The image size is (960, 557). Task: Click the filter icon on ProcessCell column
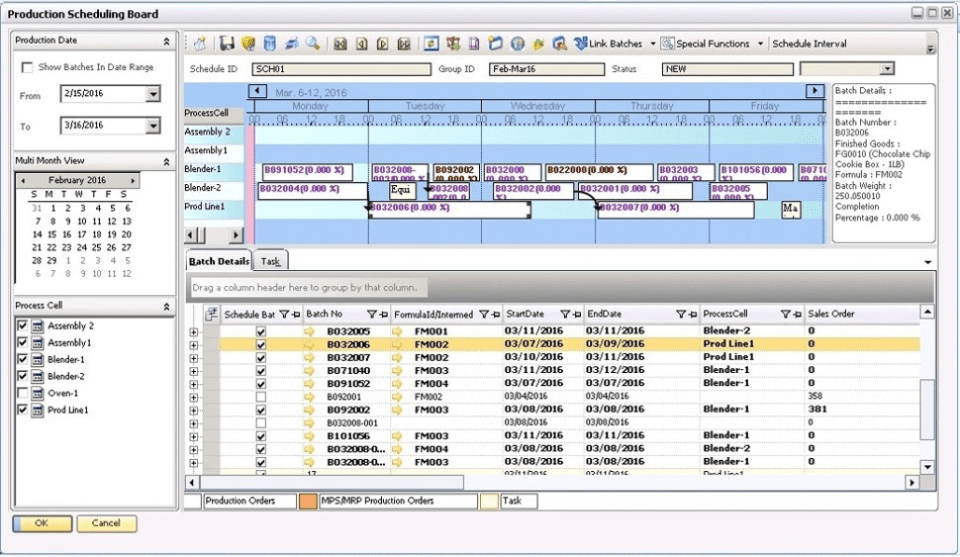coord(786,314)
